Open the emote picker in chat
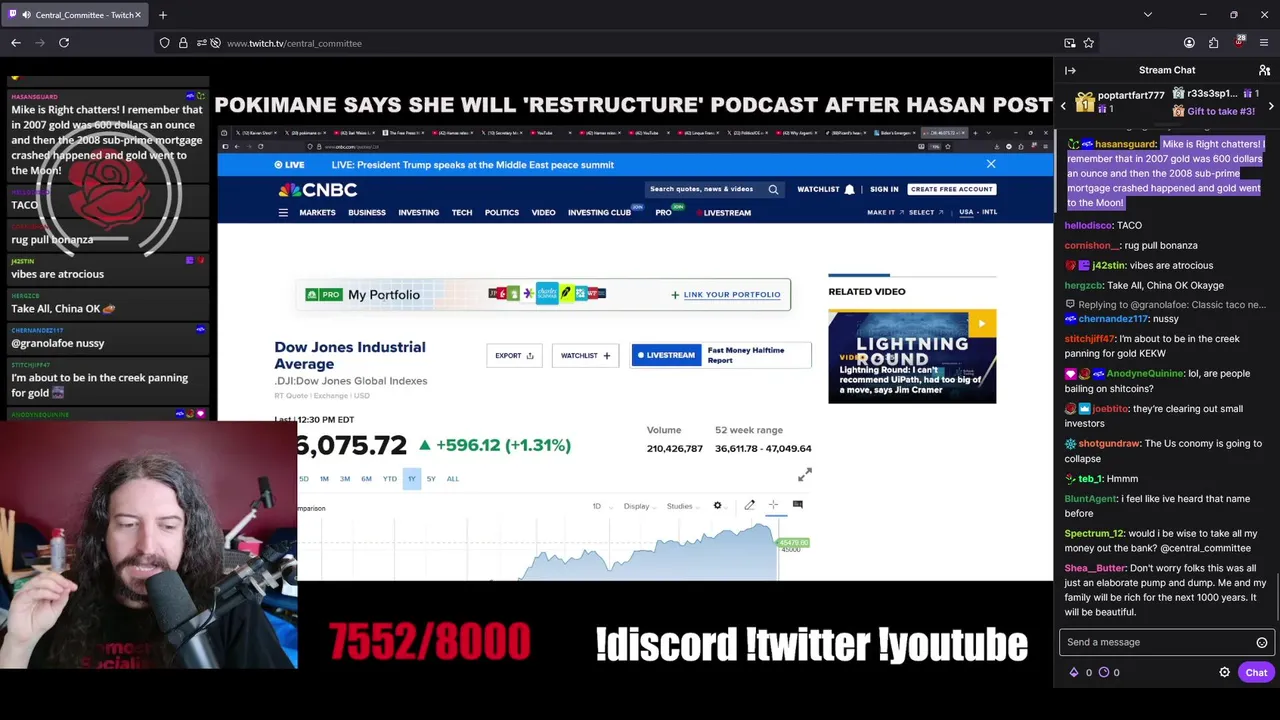Image resolution: width=1280 pixels, height=720 pixels. (x=1262, y=642)
